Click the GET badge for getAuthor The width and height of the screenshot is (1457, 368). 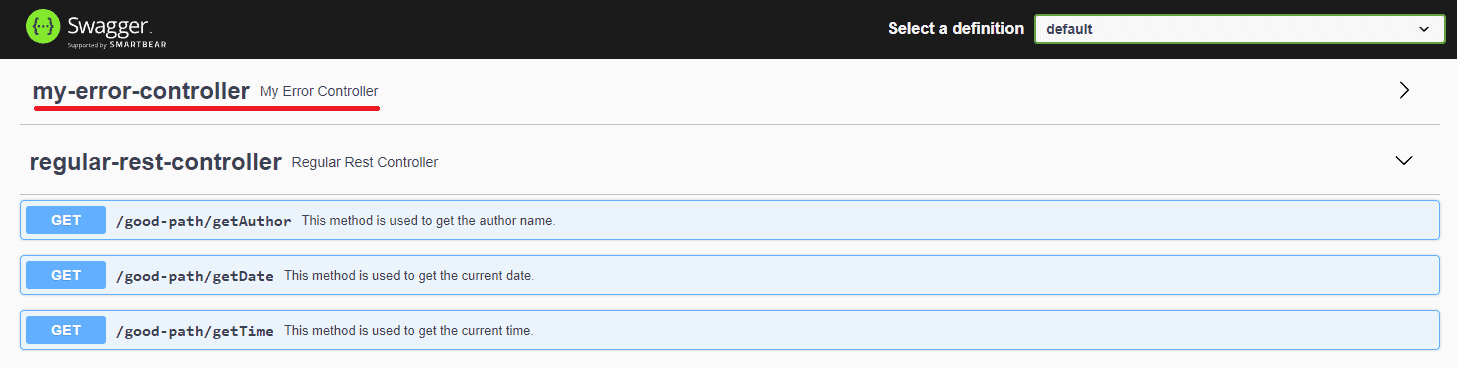[66, 220]
